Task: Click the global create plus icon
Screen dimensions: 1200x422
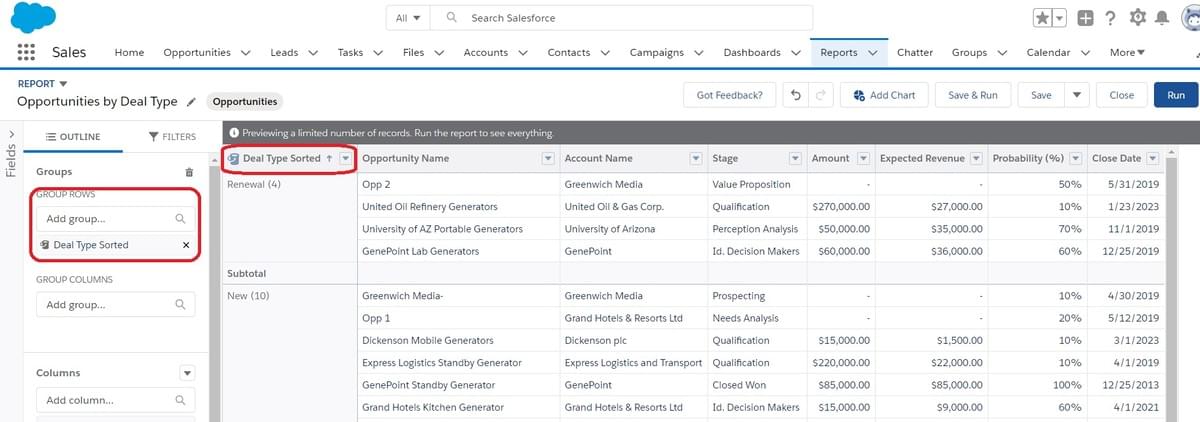Action: coord(1085,18)
